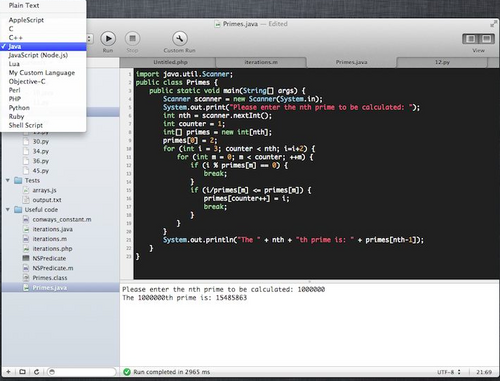Collapse the Tests folder triangle

8,180
